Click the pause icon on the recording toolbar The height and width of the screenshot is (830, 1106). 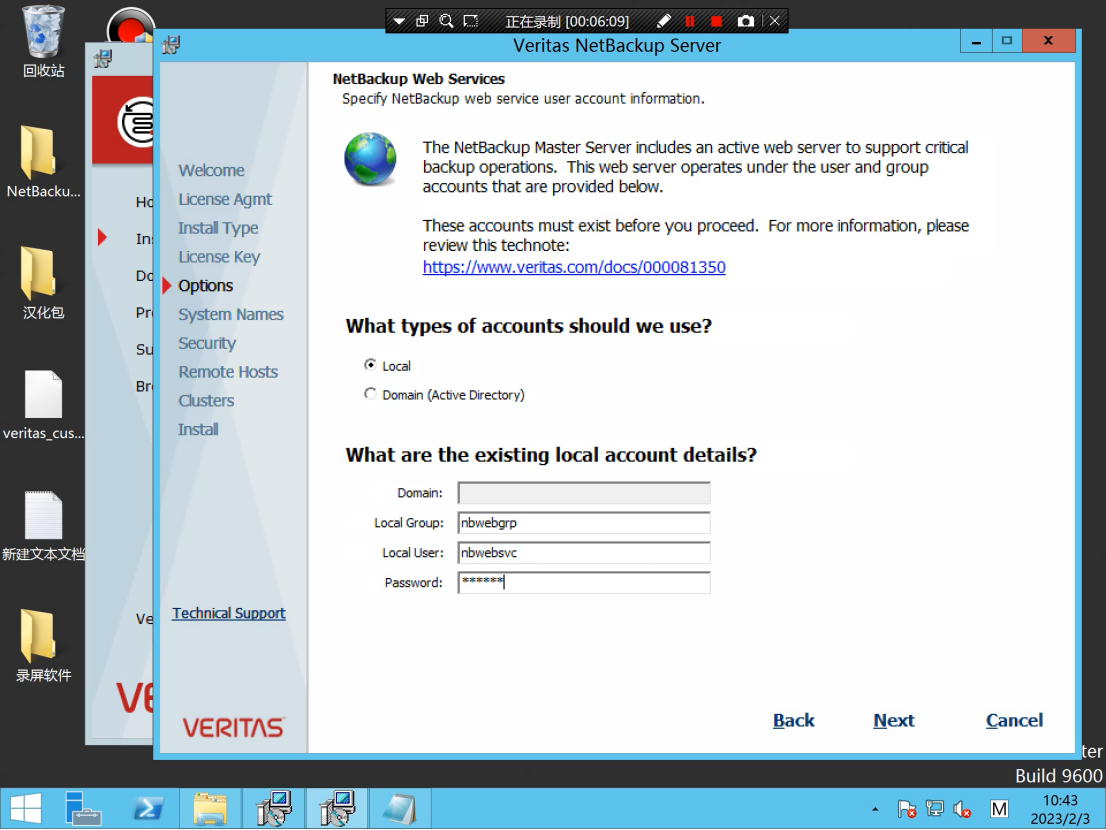(690, 21)
